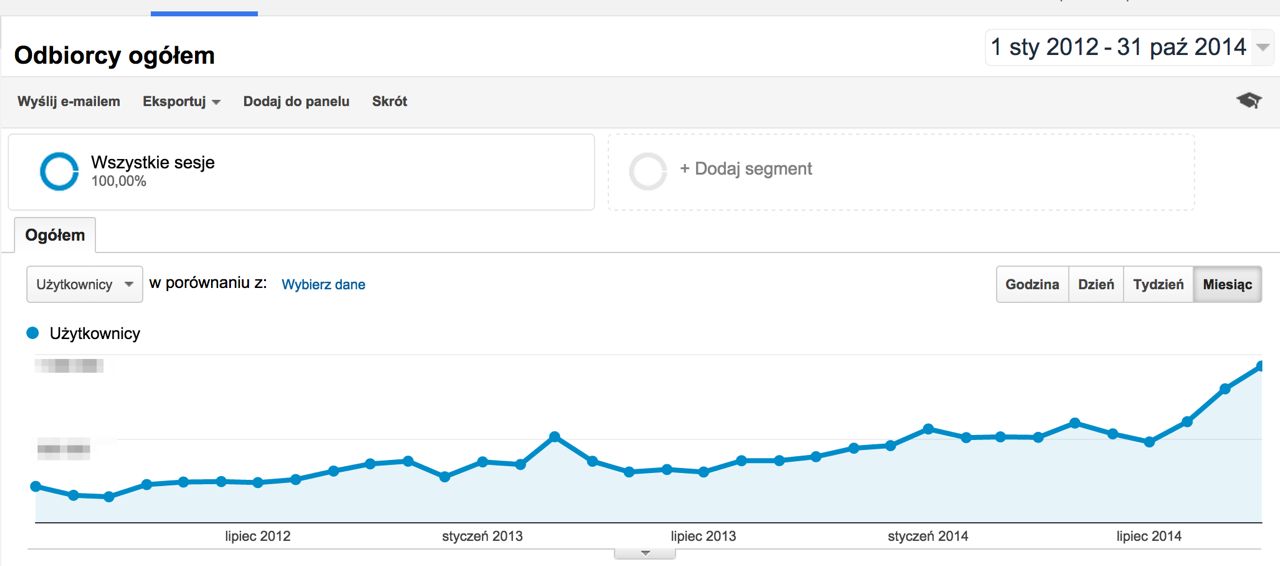Click the Skrót button
Image resolution: width=1280 pixels, height=566 pixels.
tap(389, 101)
